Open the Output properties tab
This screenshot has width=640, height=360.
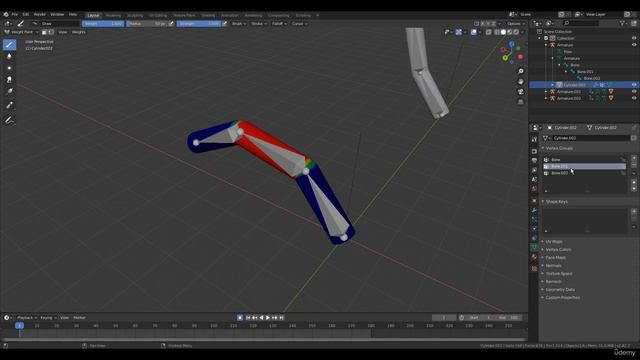(x=534, y=161)
